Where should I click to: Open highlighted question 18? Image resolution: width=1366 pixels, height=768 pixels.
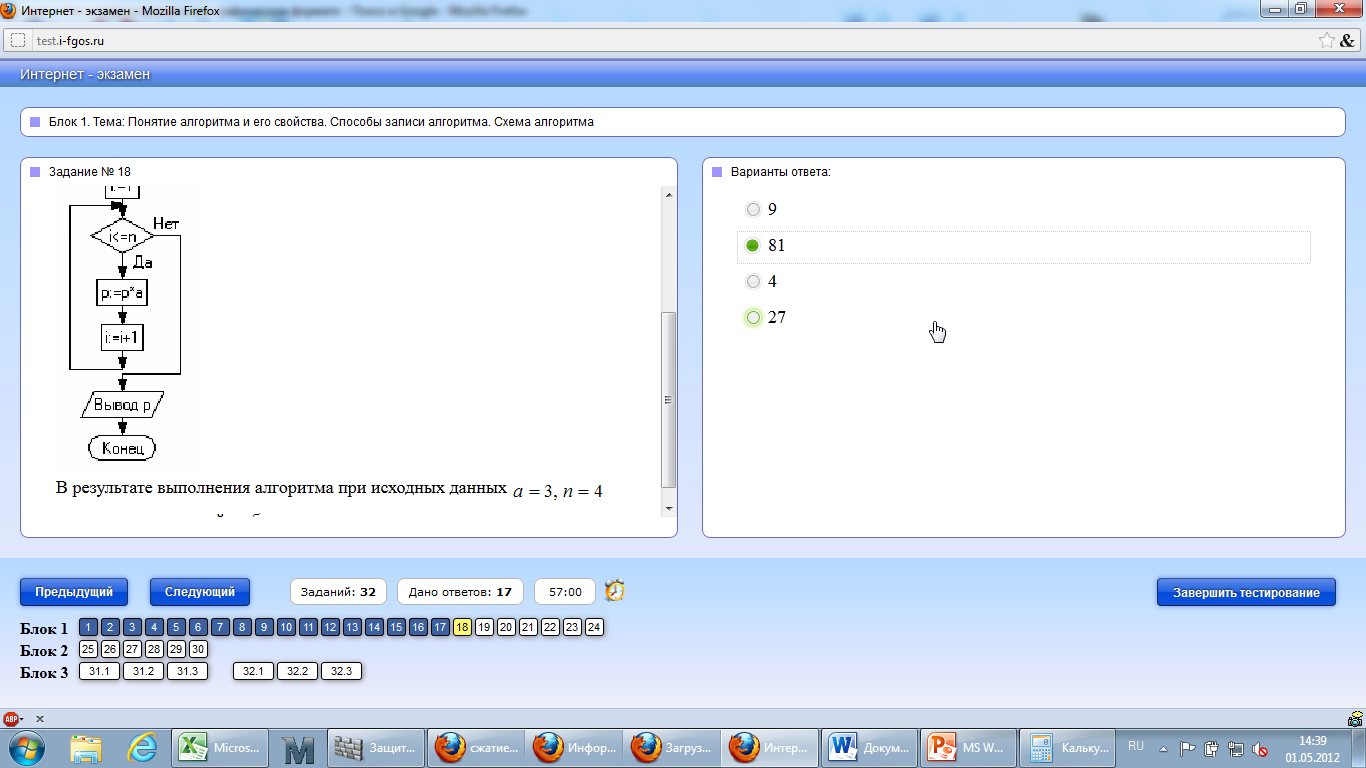coord(462,627)
